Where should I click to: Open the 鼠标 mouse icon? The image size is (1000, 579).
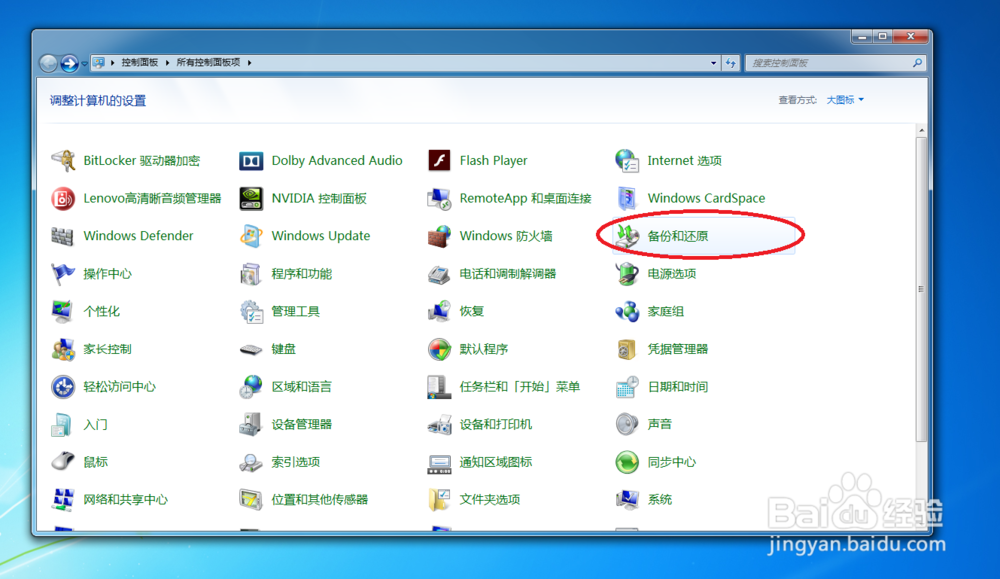coord(63,462)
